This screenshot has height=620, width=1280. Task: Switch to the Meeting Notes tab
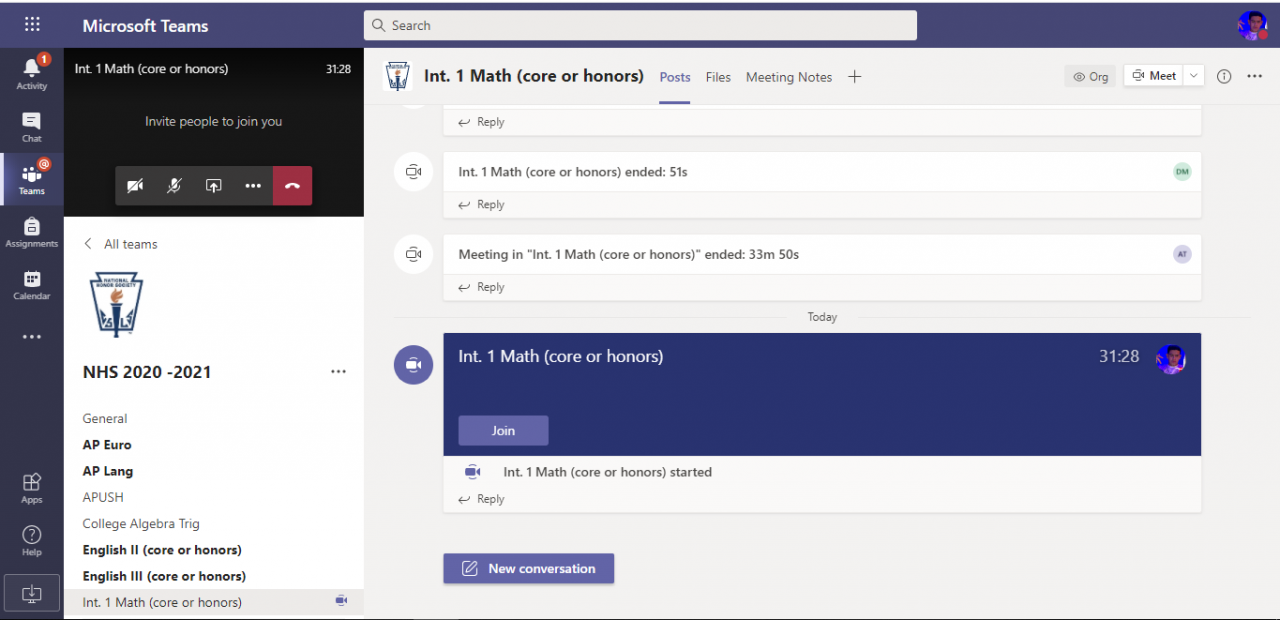click(789, 77)
